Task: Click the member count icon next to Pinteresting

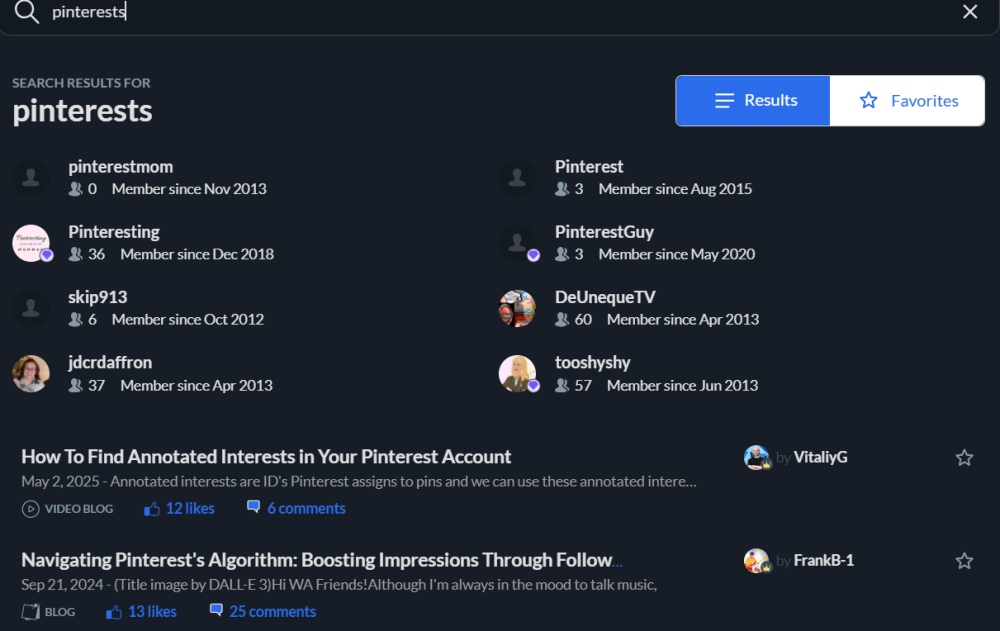Action: (75, 254)
